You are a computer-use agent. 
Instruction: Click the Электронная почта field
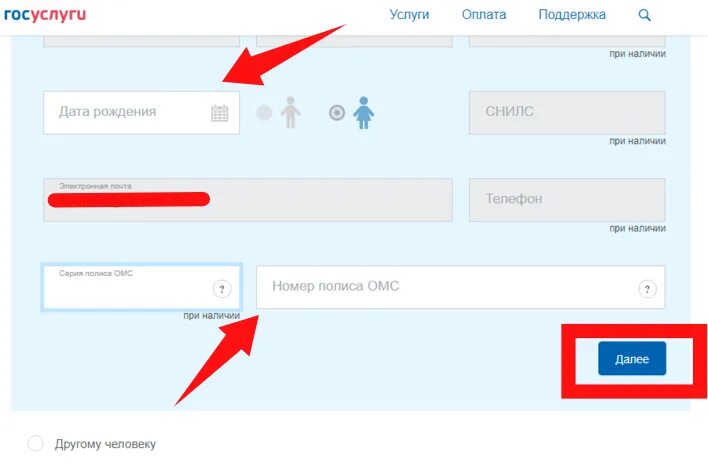pos(248,200)
